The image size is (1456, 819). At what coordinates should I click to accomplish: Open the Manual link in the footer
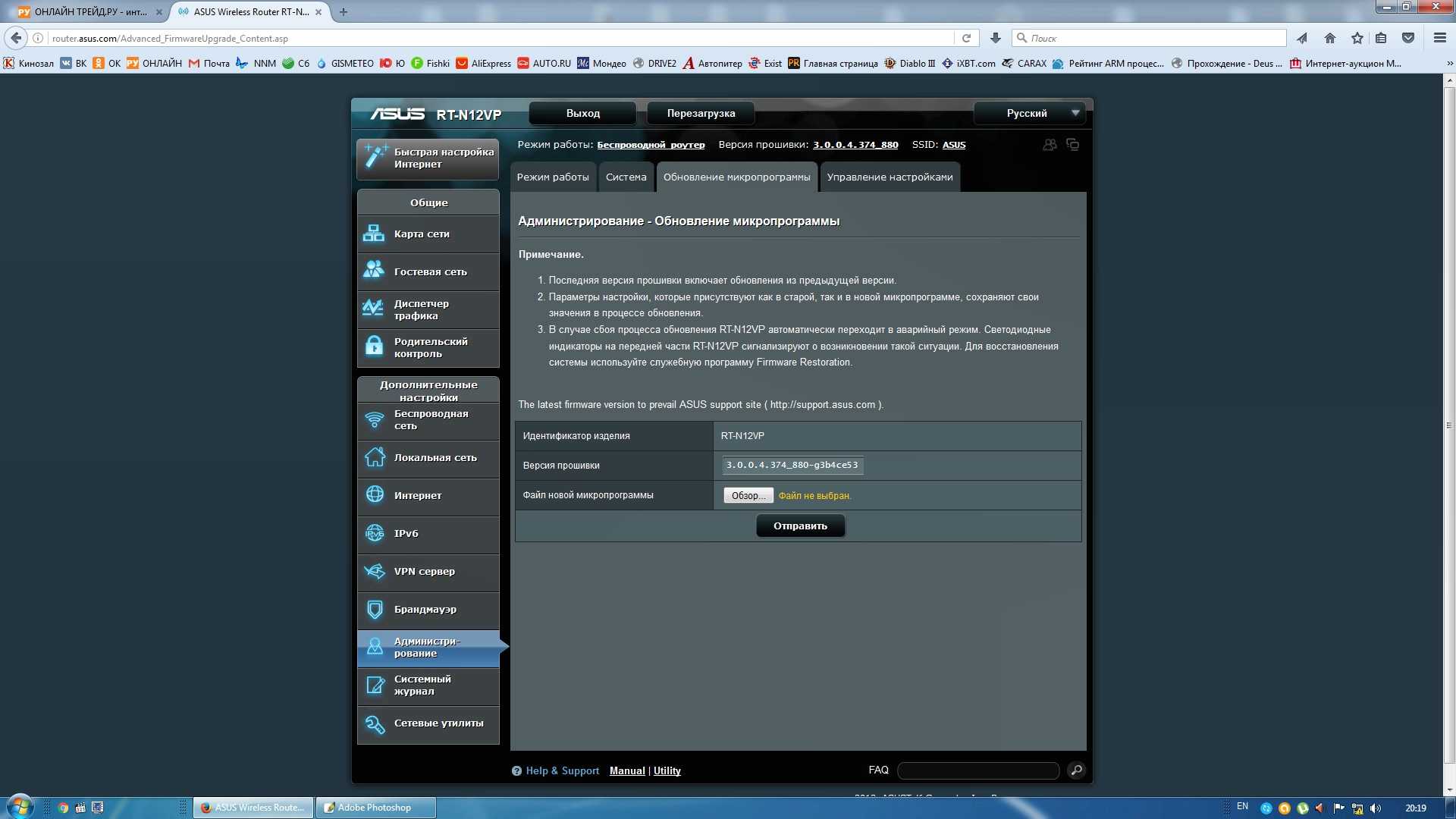point(627,771)
